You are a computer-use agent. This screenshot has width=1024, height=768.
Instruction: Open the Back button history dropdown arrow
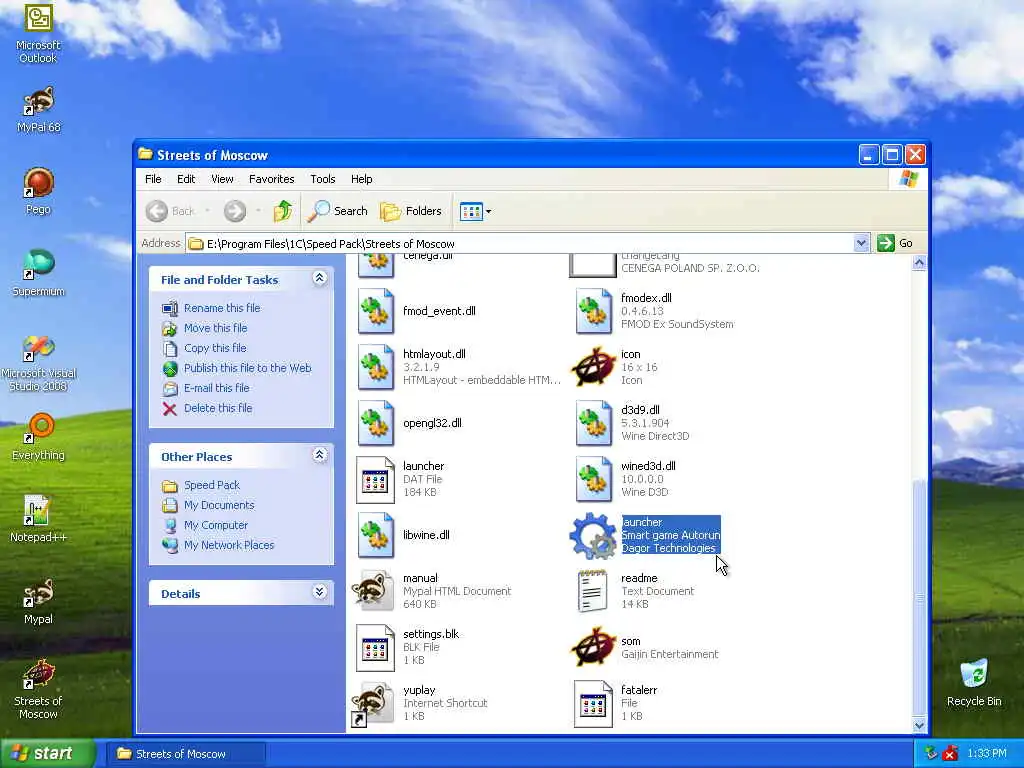(x=208, y=211)
